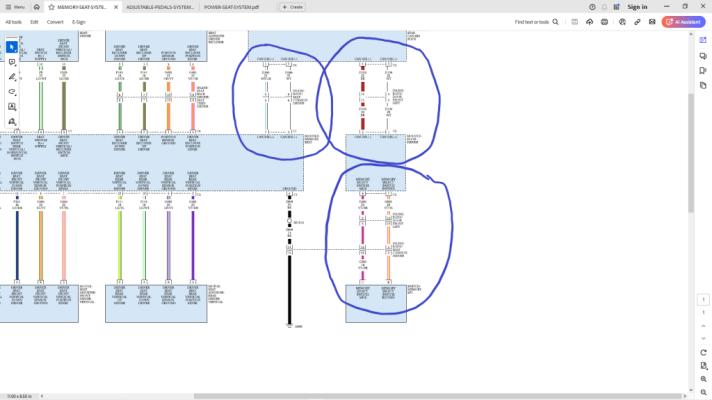Copy share link via chain icon
712x400 pixels.
click(637, 22)
